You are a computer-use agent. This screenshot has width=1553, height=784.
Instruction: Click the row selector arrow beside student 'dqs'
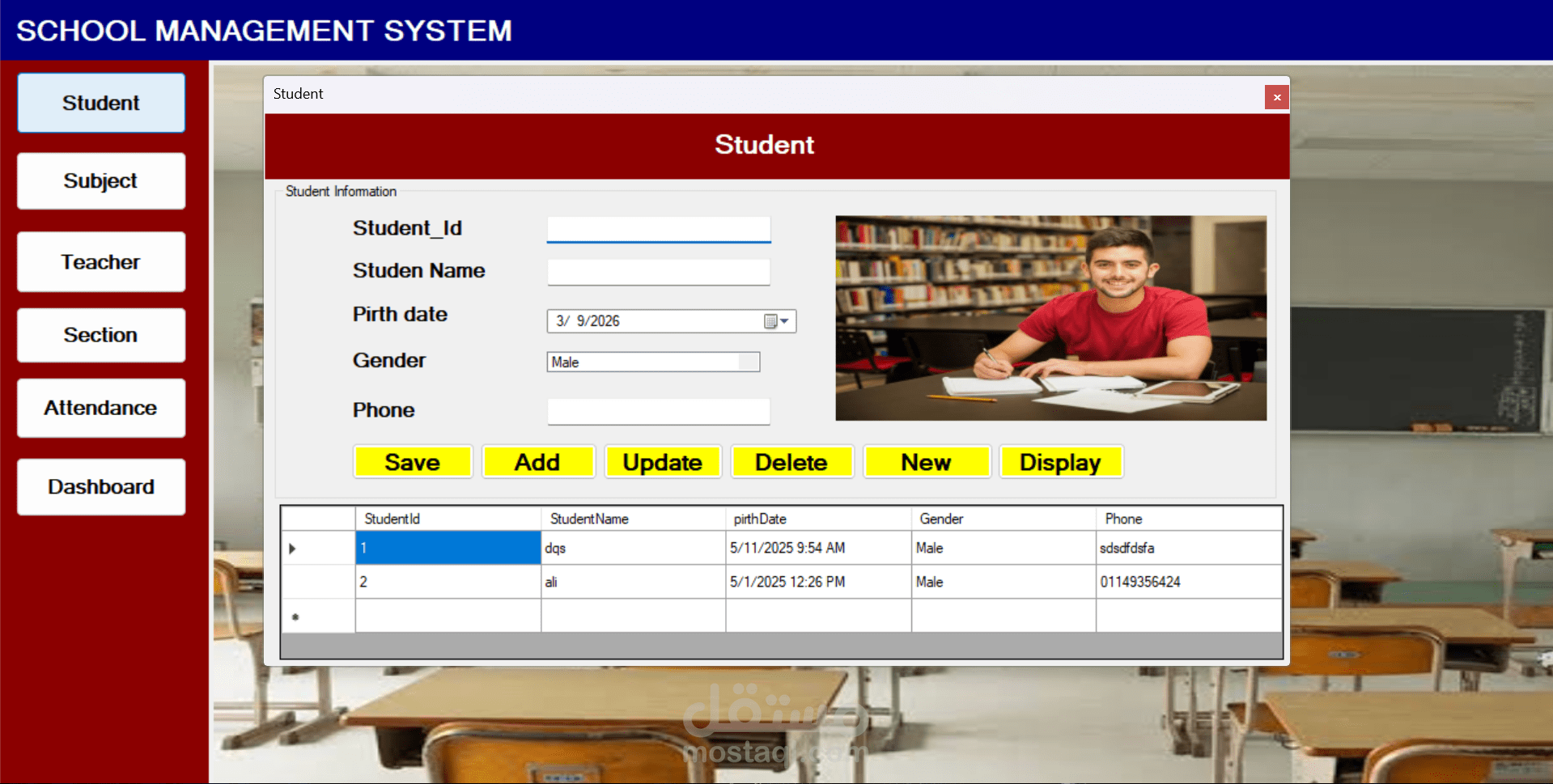293,548
